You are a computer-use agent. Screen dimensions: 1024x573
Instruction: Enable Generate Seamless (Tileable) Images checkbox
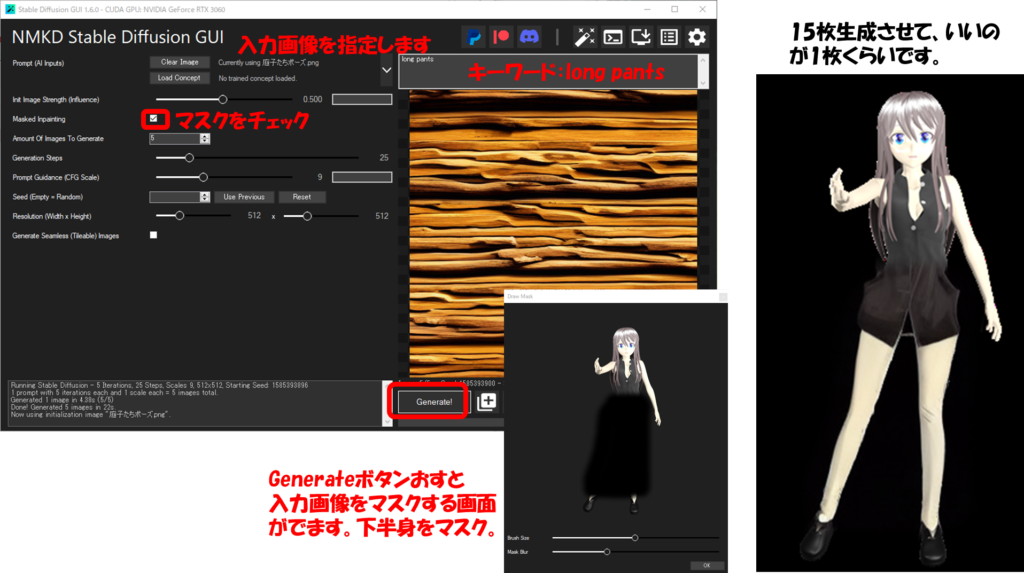pos(153,235)
